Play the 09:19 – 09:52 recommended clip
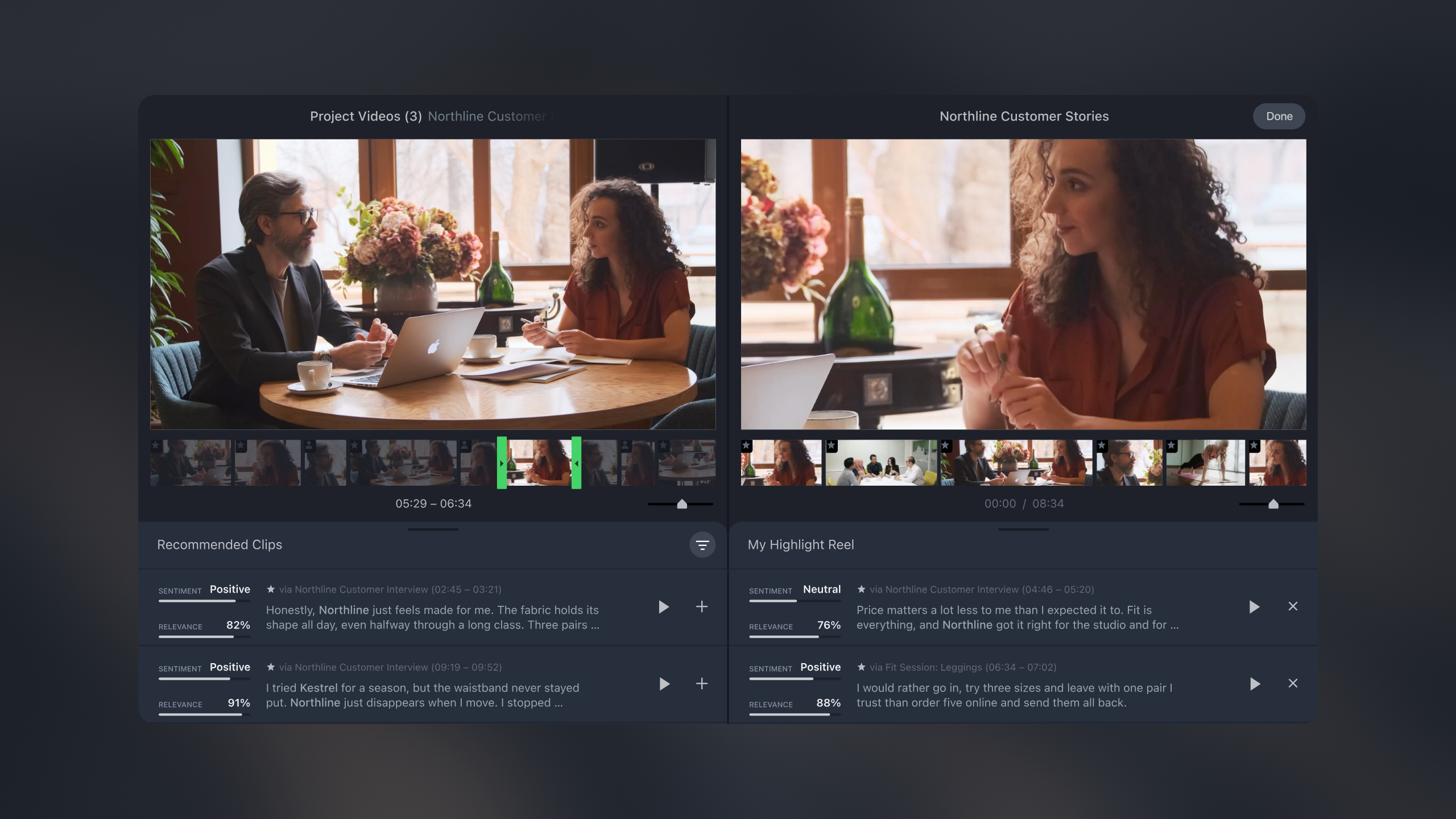Screen dimensions: 1456x819 [664, 684]
